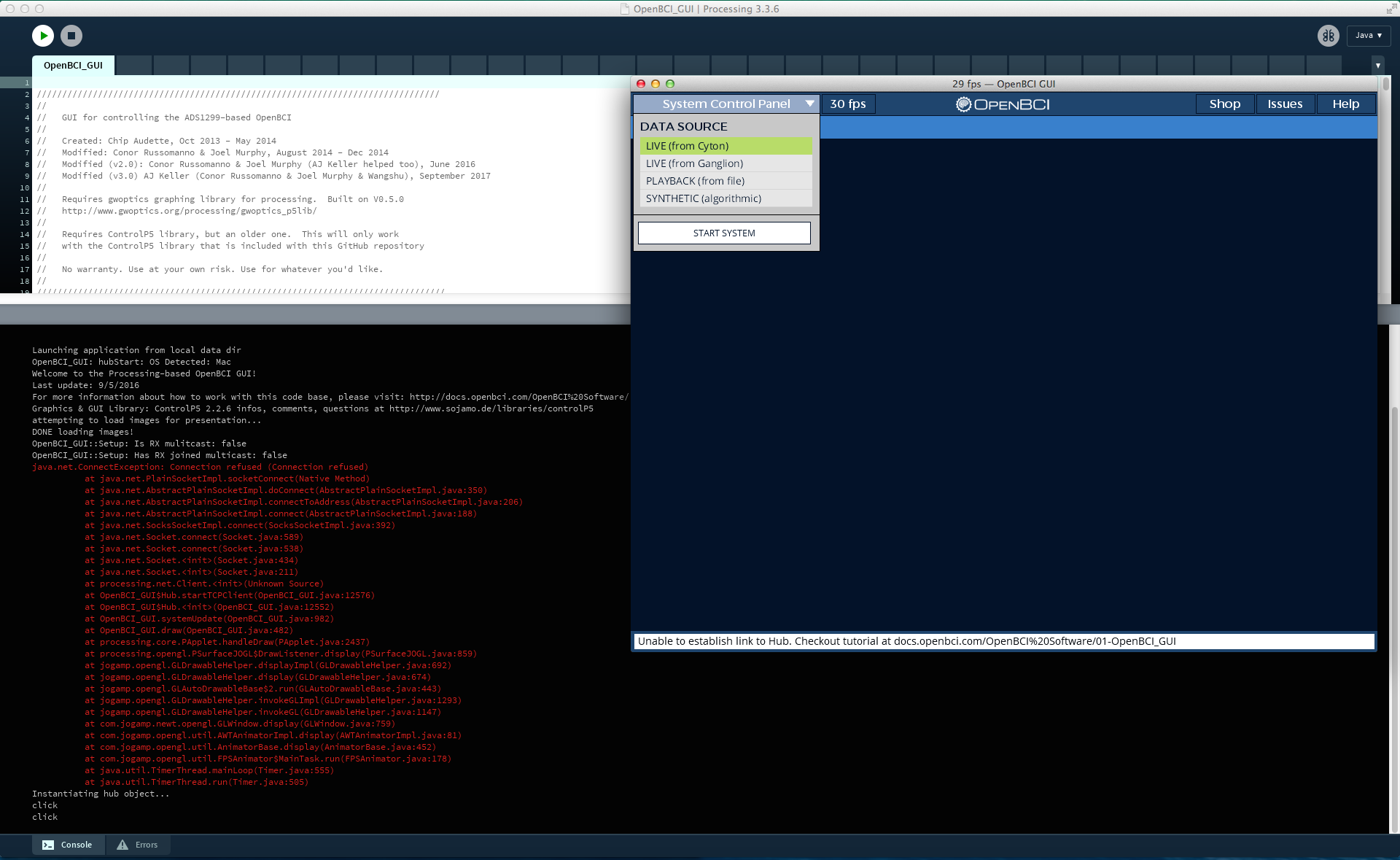The width and height of the screenshot is (1400, 860).
Task: Select LIVE (from Ganglion) data source
Action: click(725, 163)
